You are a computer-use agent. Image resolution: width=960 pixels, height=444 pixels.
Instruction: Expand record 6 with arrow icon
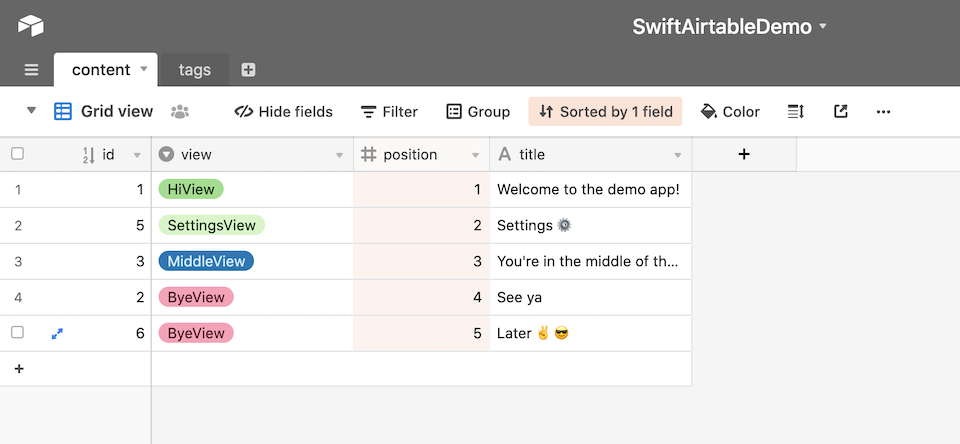click(57, 334)
